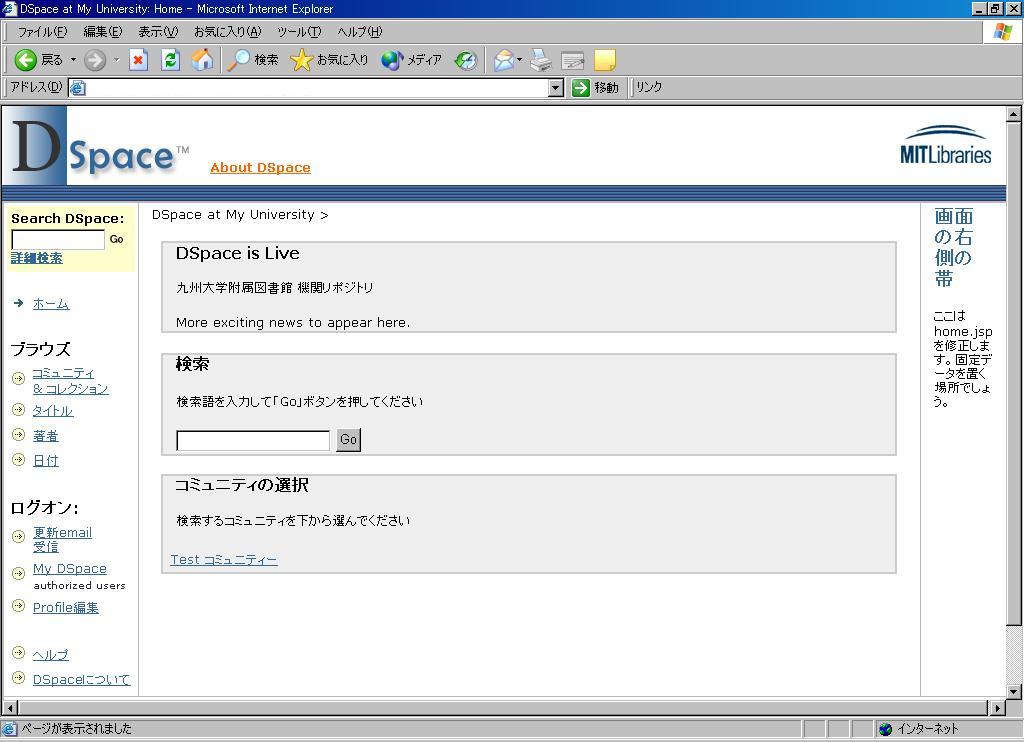Expand the address bar dropdown arrow
The width and height of the screenshot is (1024, 742).
pos(556,88)
